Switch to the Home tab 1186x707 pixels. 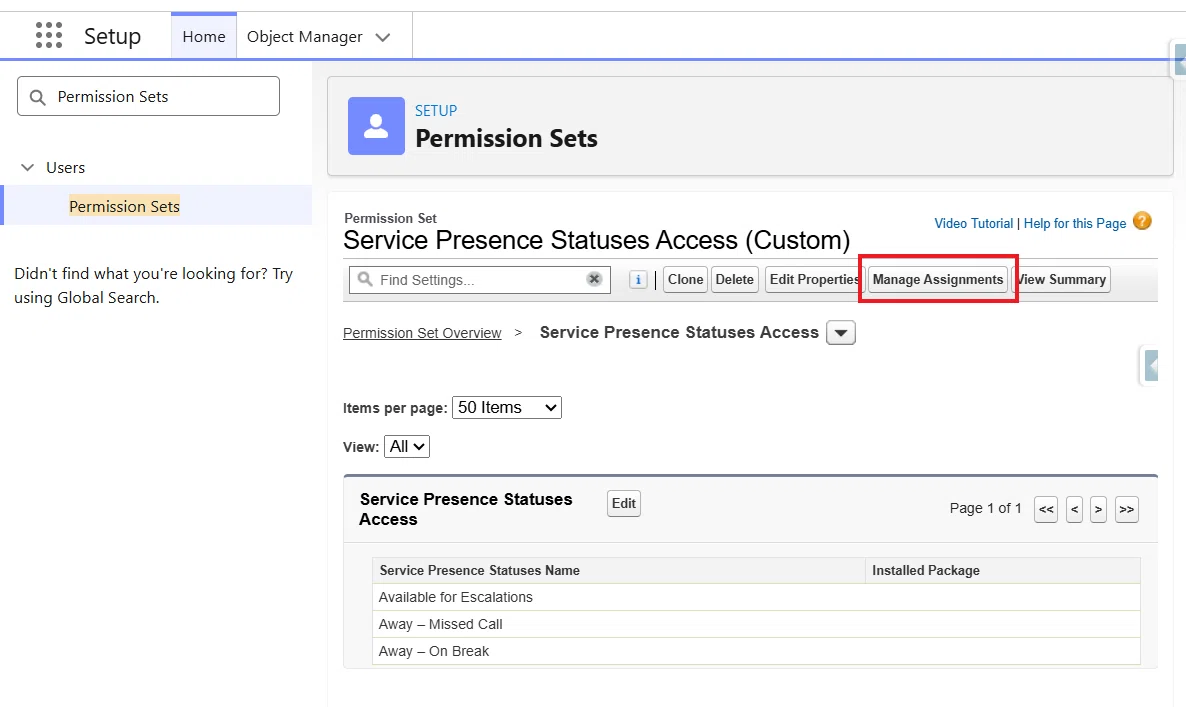pyautogui.click(x=203, y=36)
